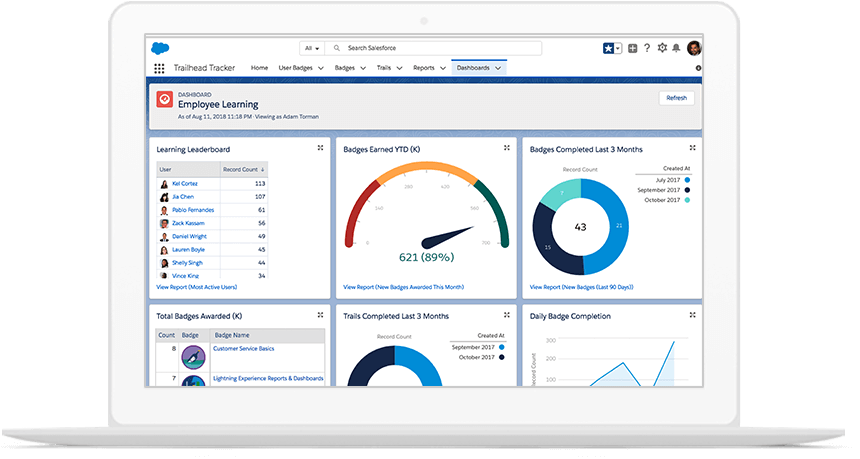The image size is (860, 459).
Task: Click the Search Salesforce input field
Action: (x=433, y=48)
